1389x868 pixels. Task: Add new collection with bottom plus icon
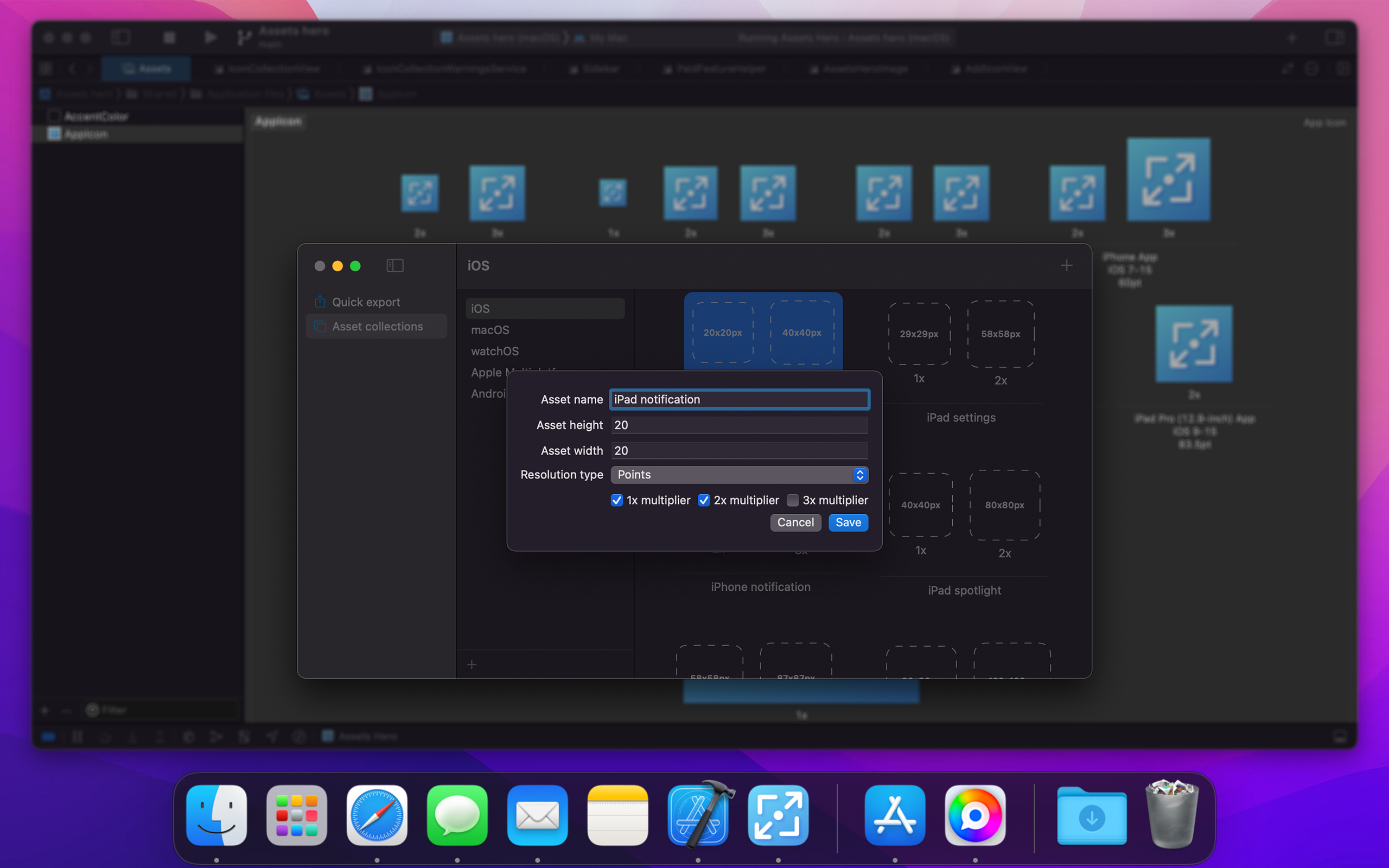pos(472,664)
